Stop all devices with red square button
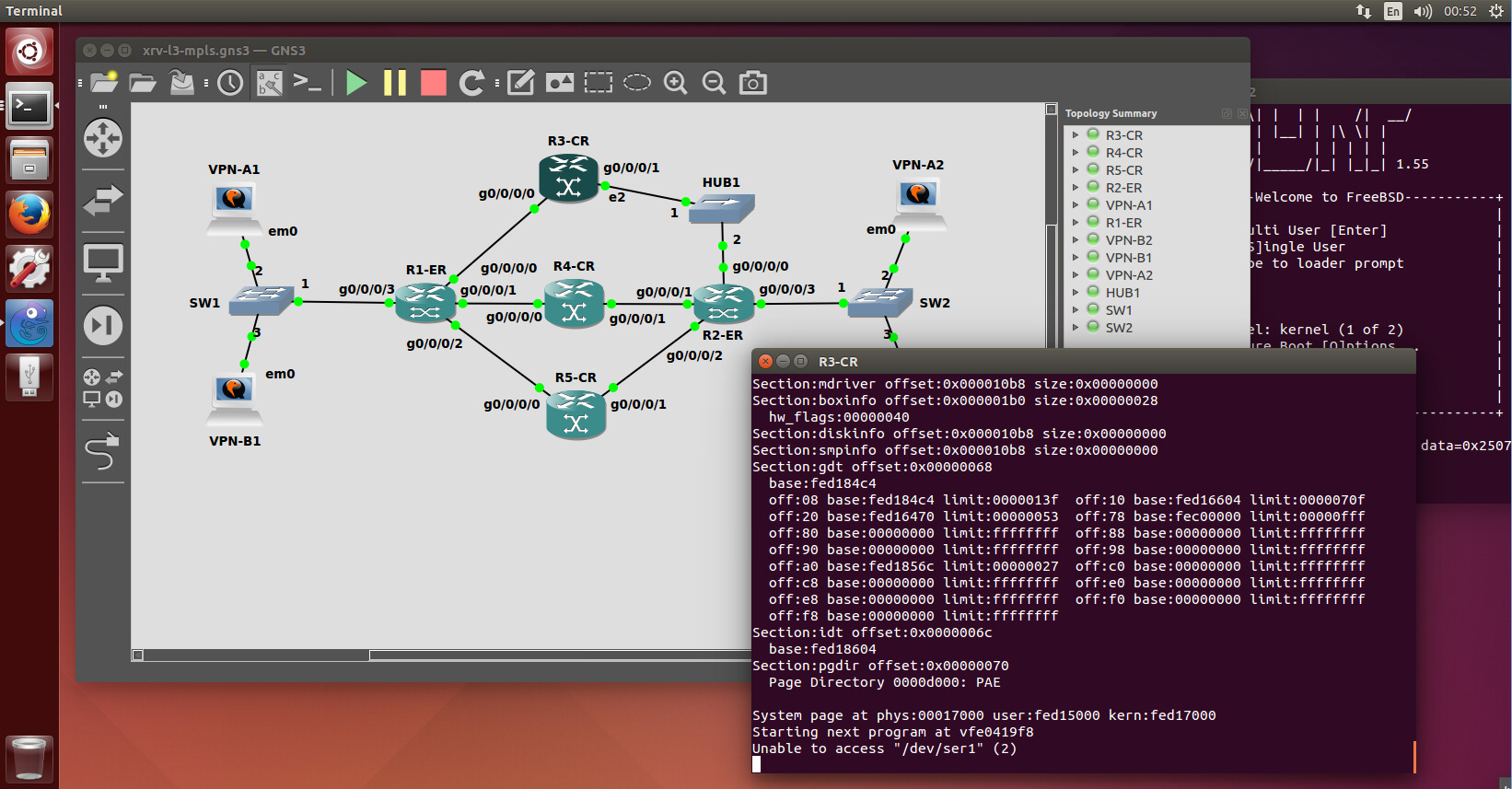This screenshot has width=1512, height=789. (434, 83)
